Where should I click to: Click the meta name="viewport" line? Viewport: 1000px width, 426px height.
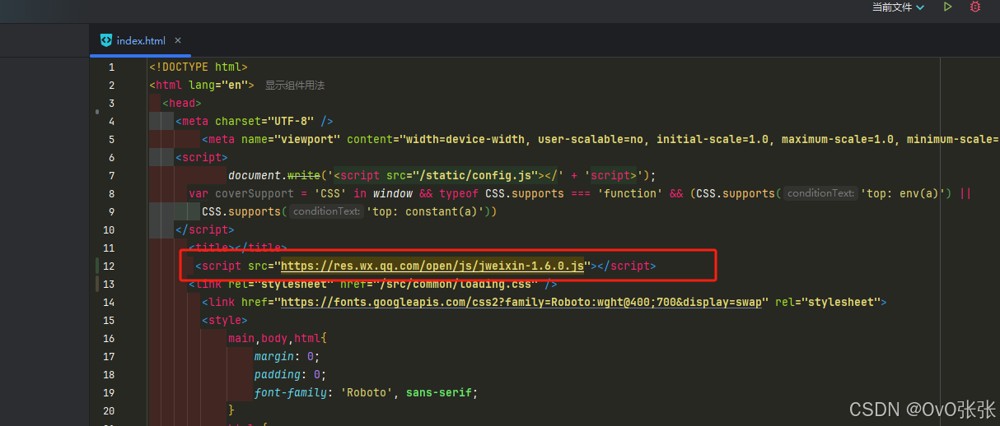[600, 139]
